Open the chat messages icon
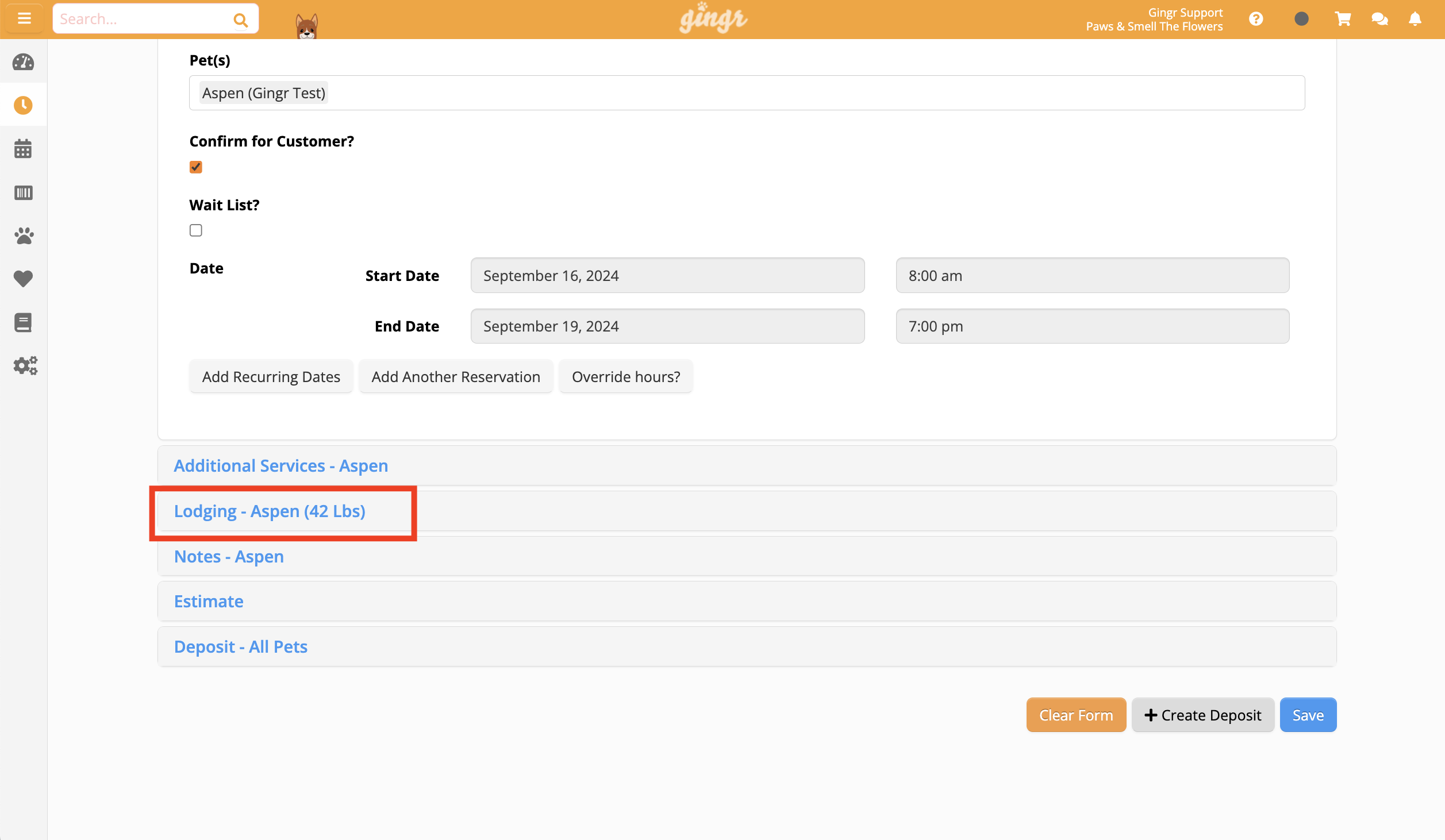Screen dimensions: 1445x840 tap(1380, 19)
